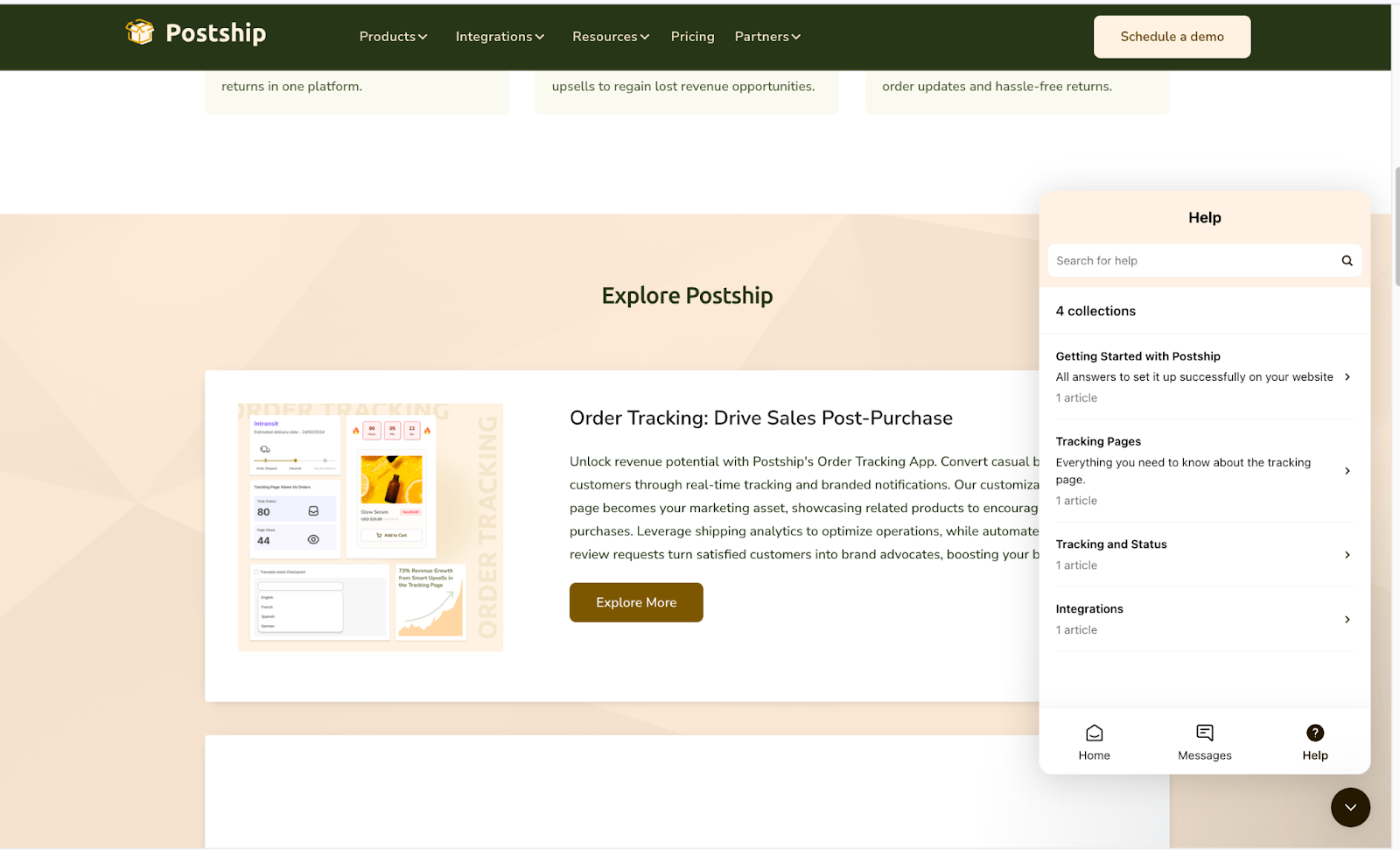
Task: Open the Products dropdown menu
Action: click(393, 37)
